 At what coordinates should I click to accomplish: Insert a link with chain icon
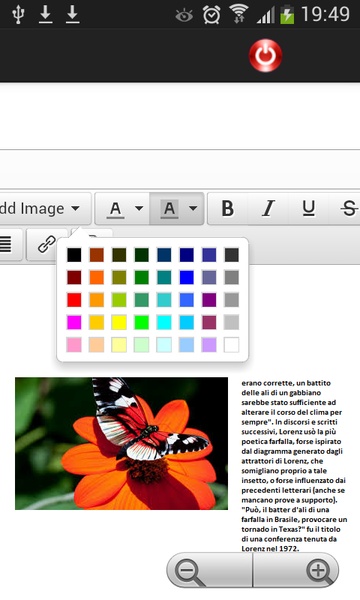(46, 244)
